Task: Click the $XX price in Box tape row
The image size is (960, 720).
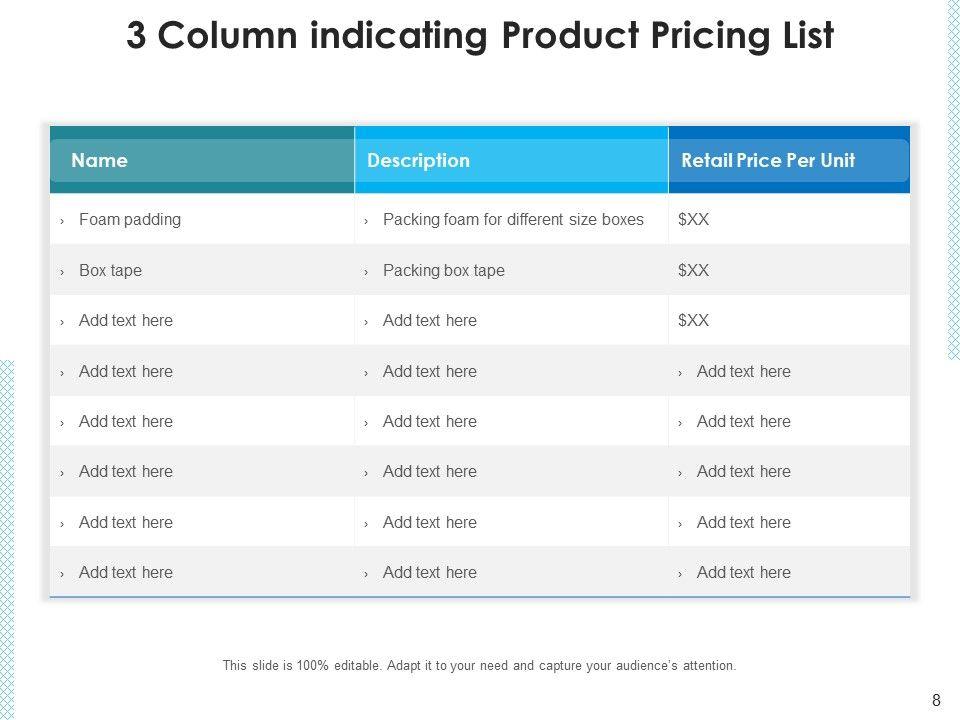Action: [693, 270]
